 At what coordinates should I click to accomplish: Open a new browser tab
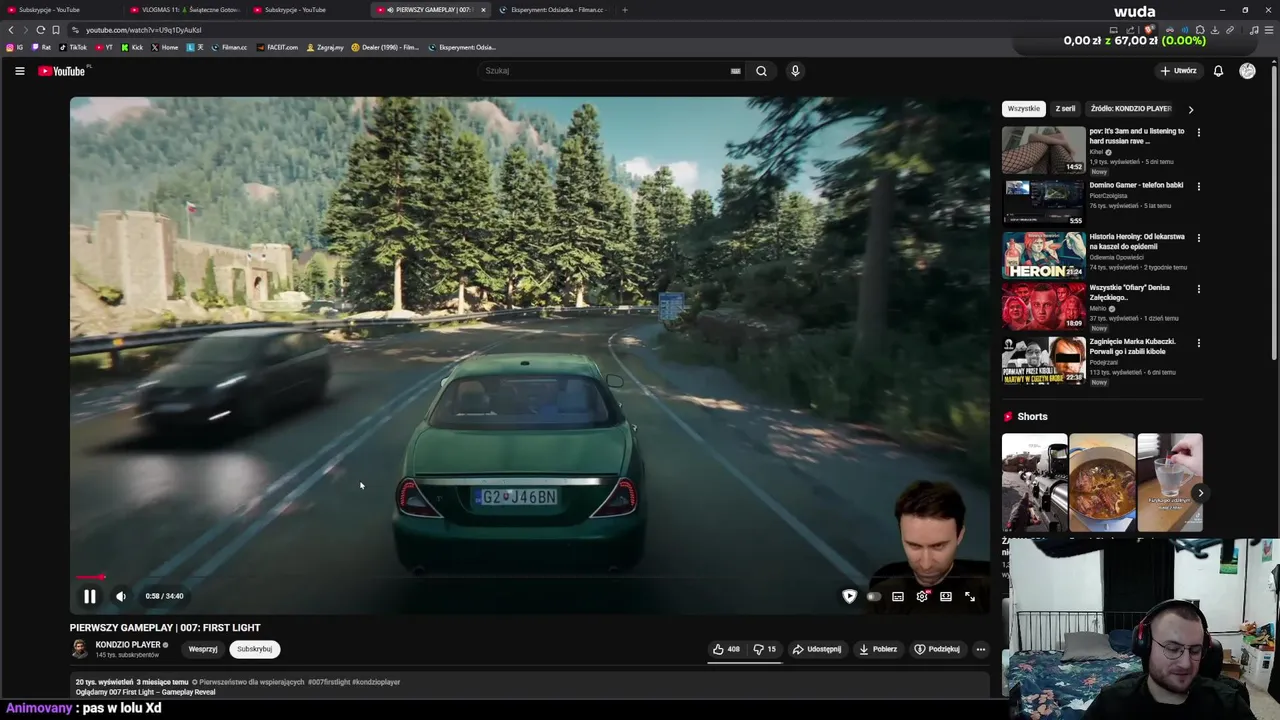click(625, 10)
